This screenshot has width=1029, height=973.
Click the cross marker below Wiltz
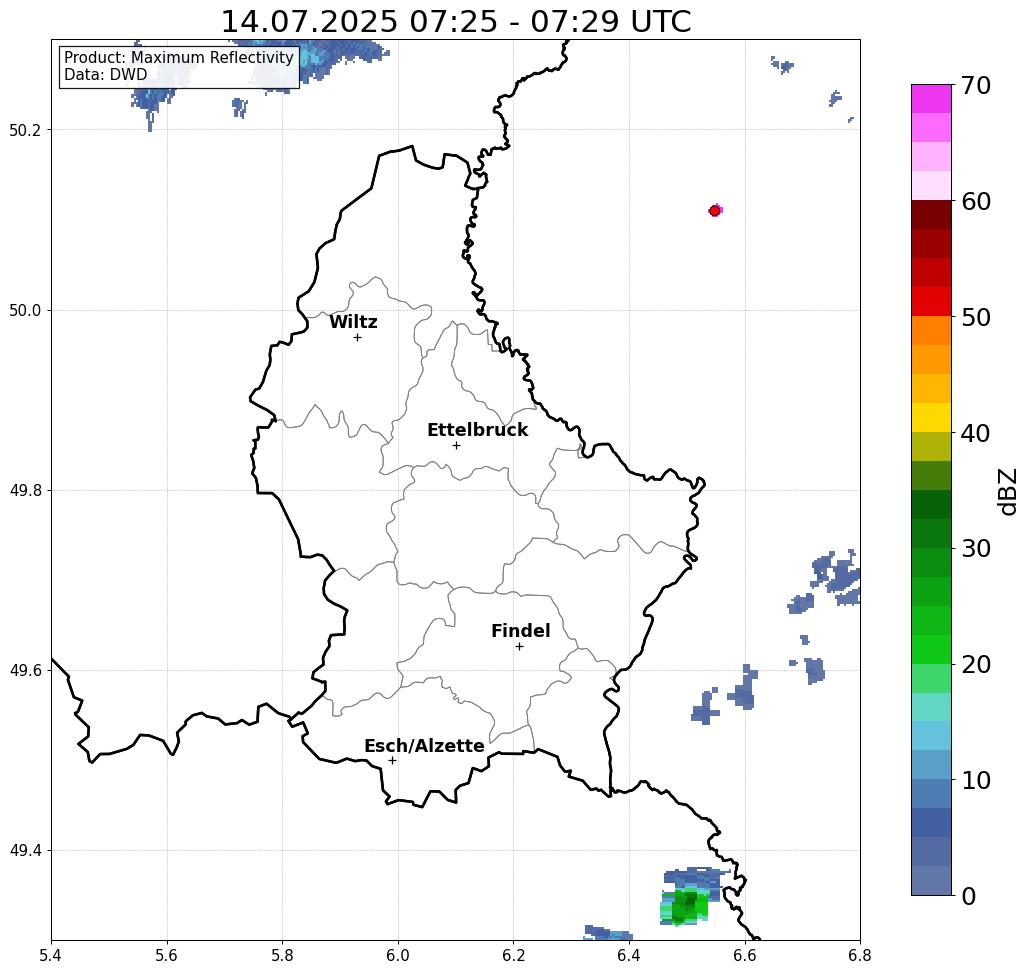(358, 337)
